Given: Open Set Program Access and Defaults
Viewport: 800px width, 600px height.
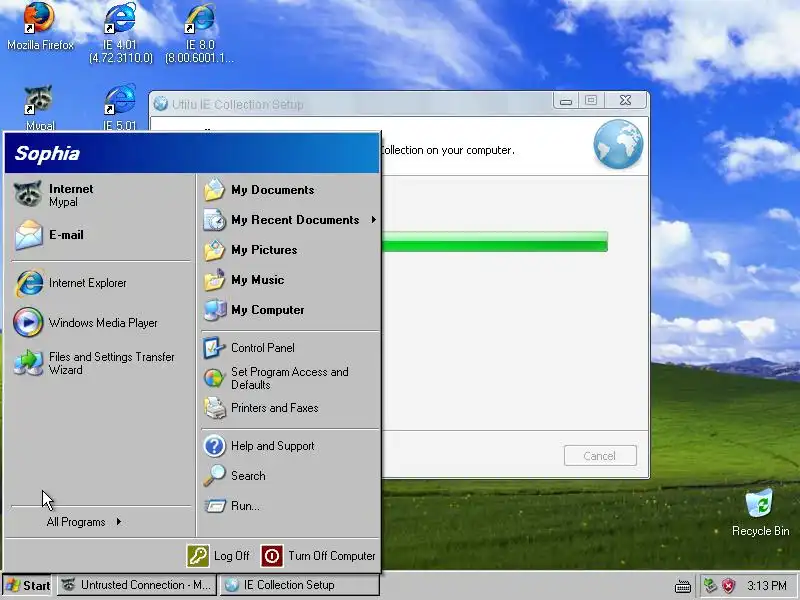Looking at the screenshot, I should (290, 378).
